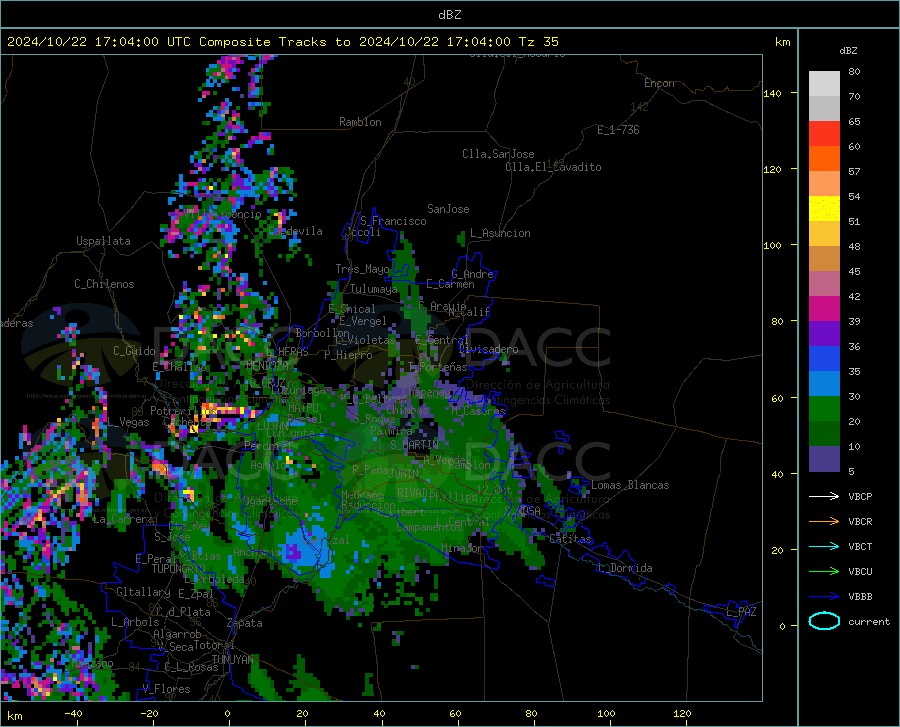The image size is (900, 727).
Task: Select the yellow 51 dBZ color swatch
Action: click(x=824, y=209)
